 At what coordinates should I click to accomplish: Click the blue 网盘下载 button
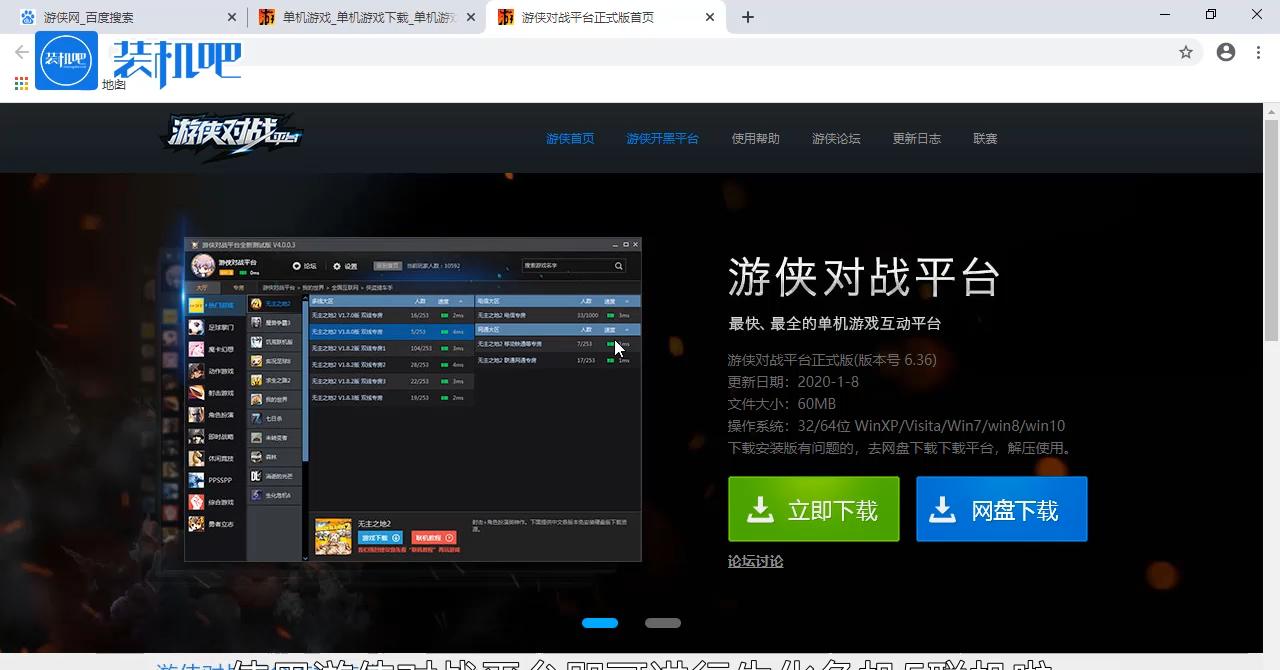coord(1002,510)
